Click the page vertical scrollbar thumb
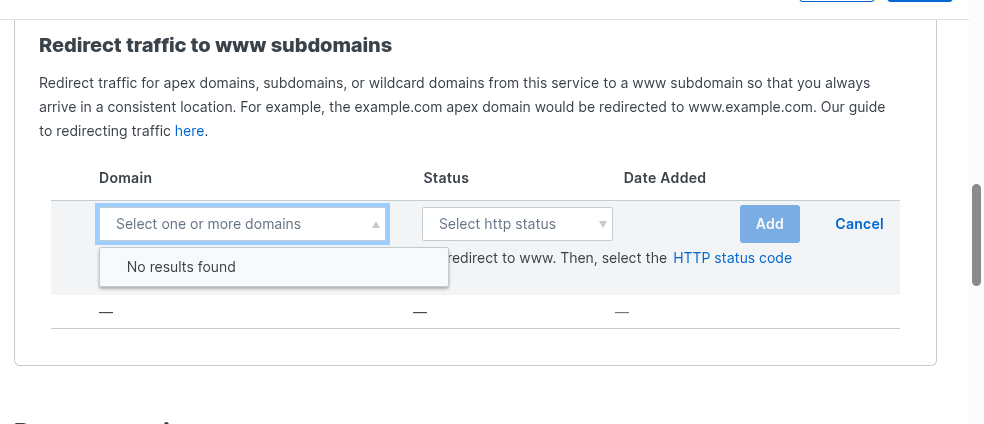Screen dimensions: 984x424 (x=977, y=235)
